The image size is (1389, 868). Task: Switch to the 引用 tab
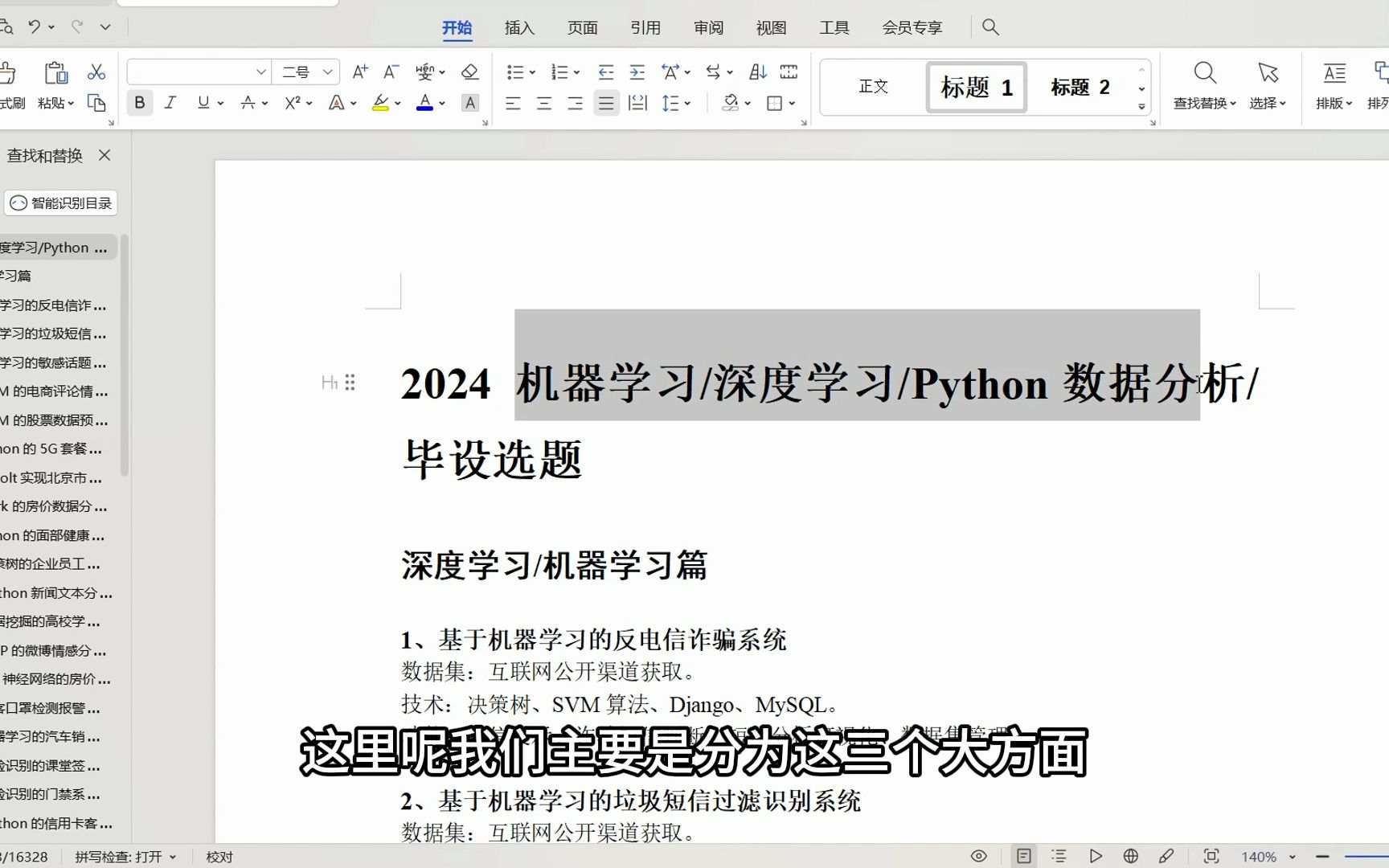[x=645, y=27]
